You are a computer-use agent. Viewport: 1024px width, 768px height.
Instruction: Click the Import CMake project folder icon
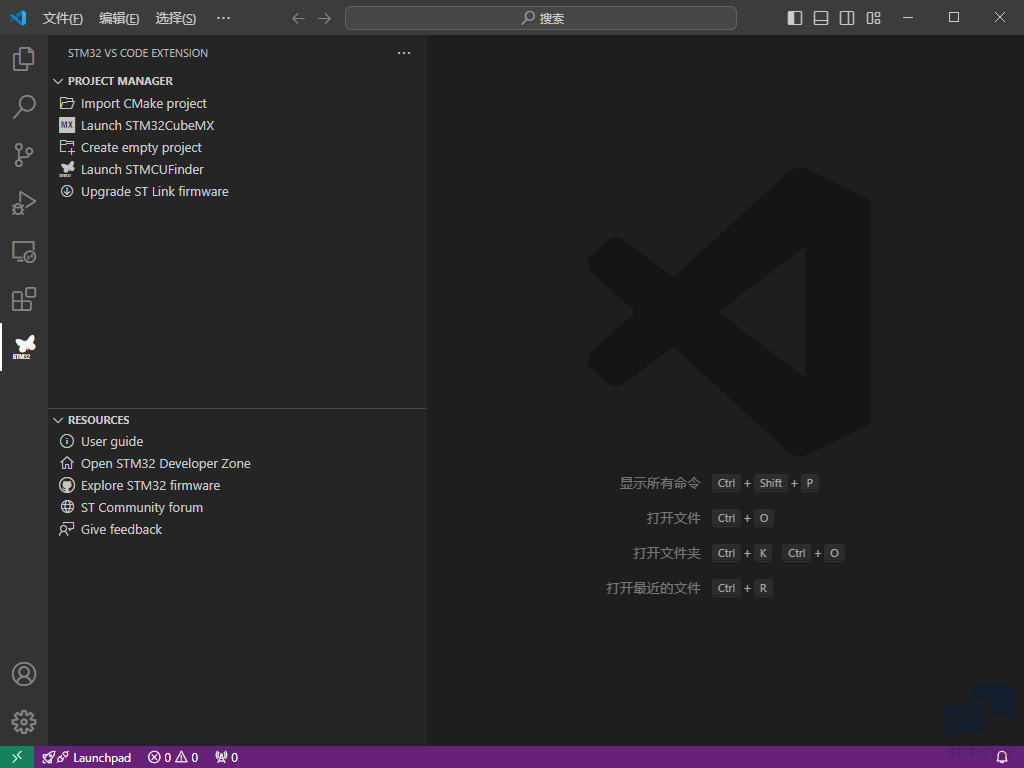coord(67,103)
